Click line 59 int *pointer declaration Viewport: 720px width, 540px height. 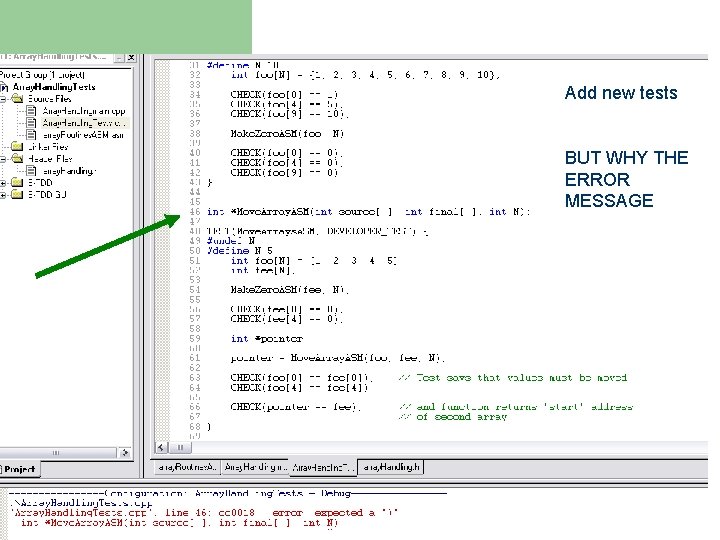[x=267, y=339]
